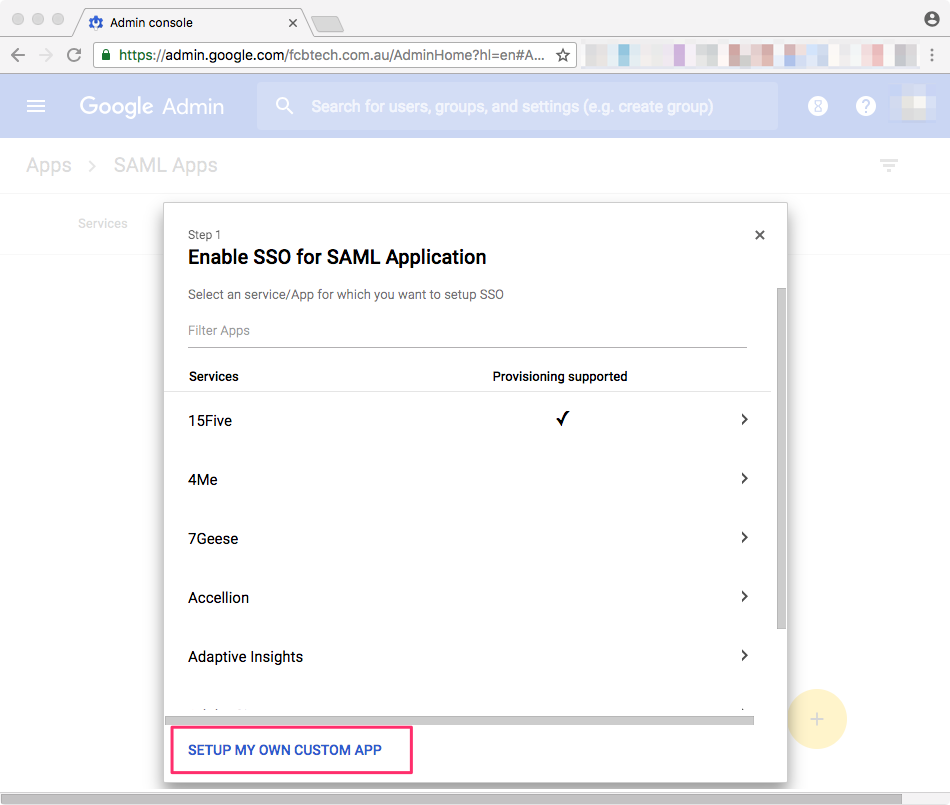Click the dialog vertical scrollbar
This screenshot has width=950, height=805.
pyautogui.click(x=782, y=459)
